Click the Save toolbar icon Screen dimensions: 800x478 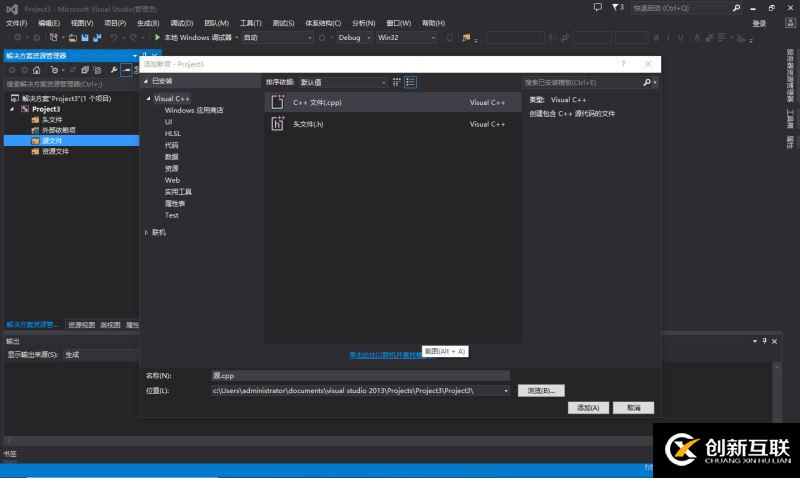[x=85, y=38]
